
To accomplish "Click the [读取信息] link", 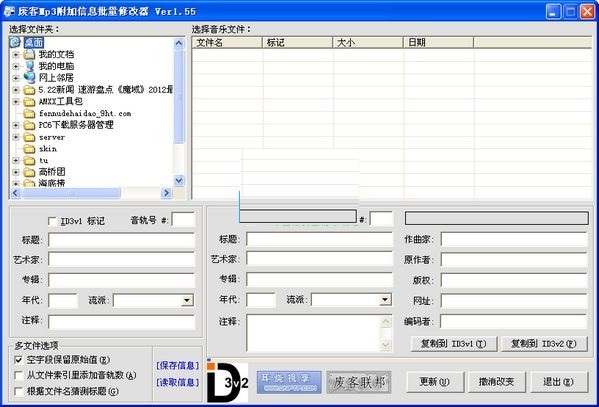I will click(178, 382).
